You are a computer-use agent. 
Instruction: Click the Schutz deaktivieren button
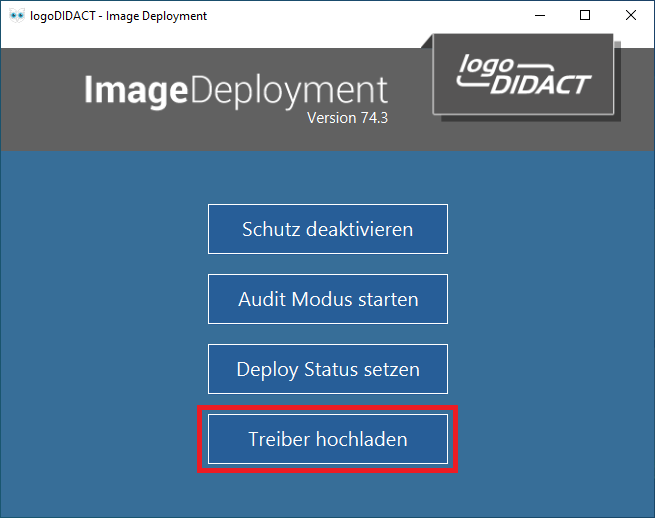click(x=328, y=229)
